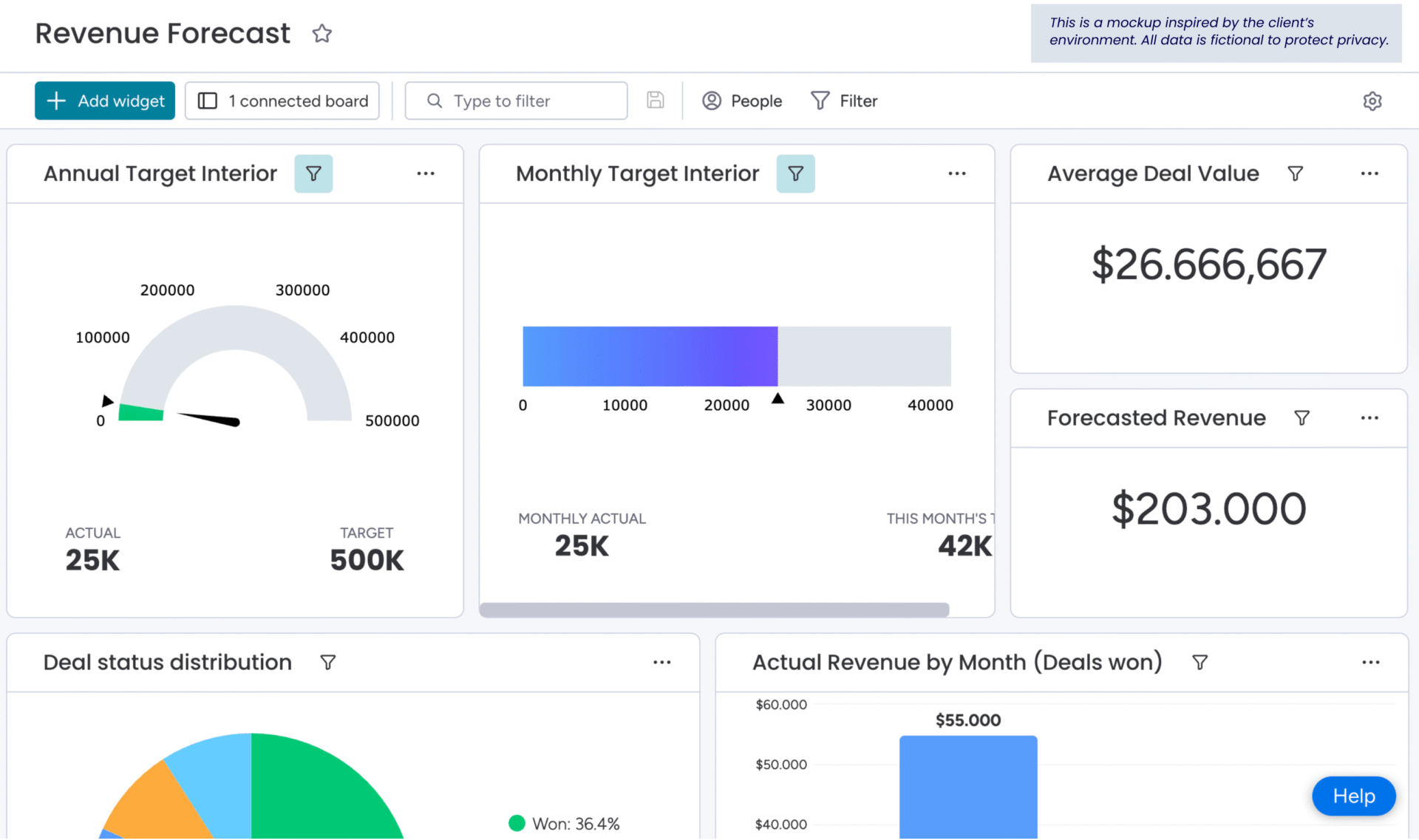Click the Add widget button

pos(105,101)
